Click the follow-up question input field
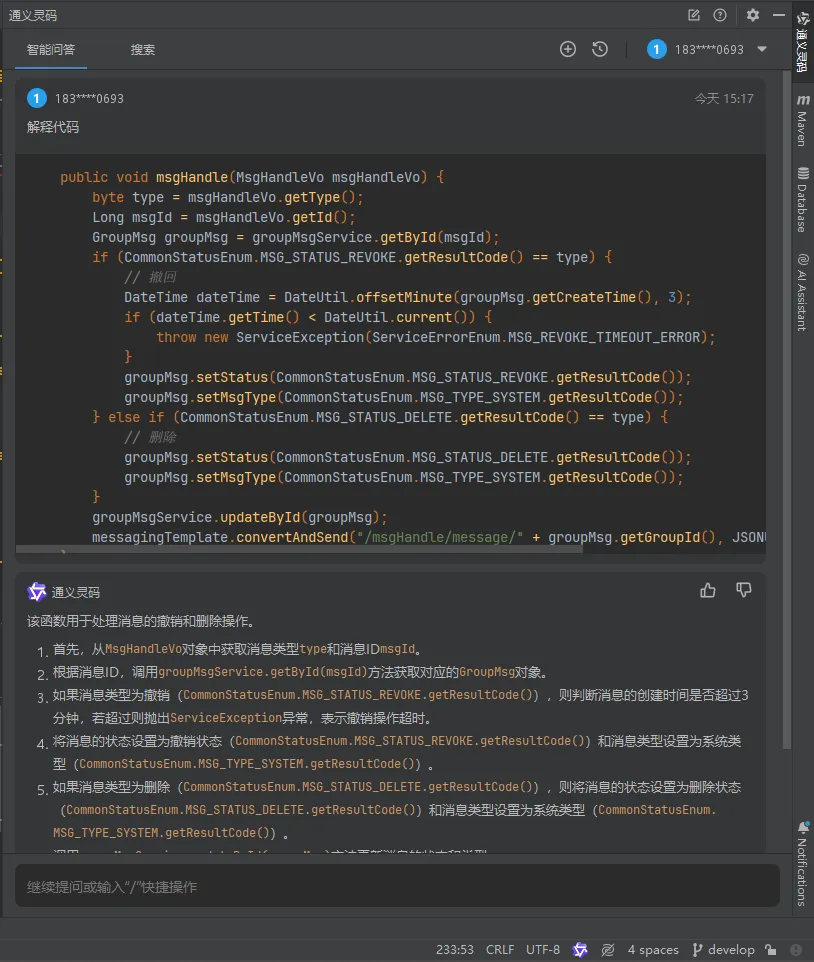This screenshot has height=962, width=814. pos(397,886)
